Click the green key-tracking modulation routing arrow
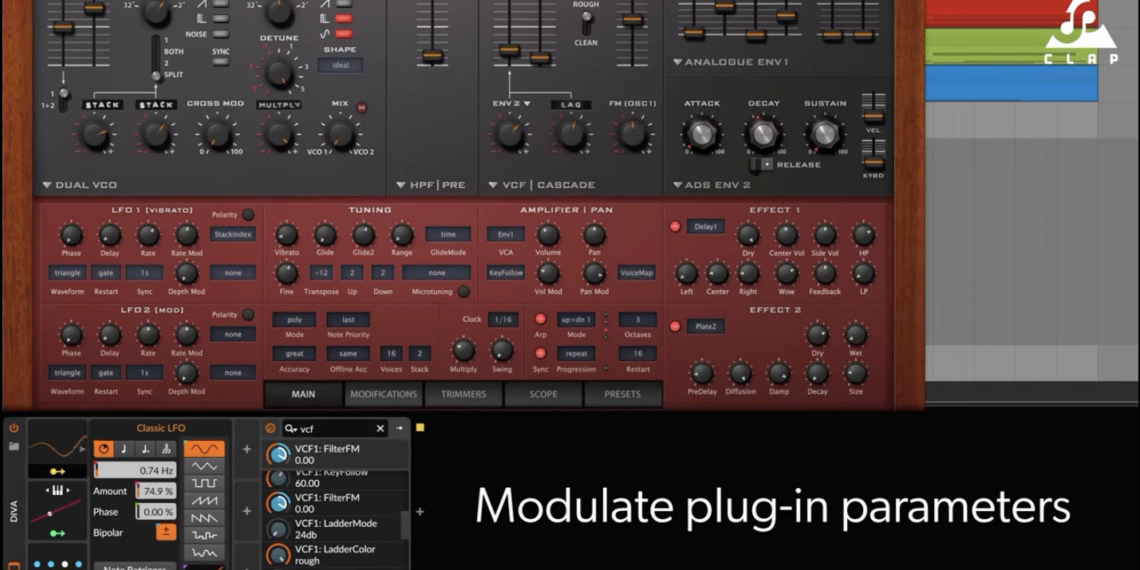The width and height of the screenshot is (1140, 570). click(57, 534)
